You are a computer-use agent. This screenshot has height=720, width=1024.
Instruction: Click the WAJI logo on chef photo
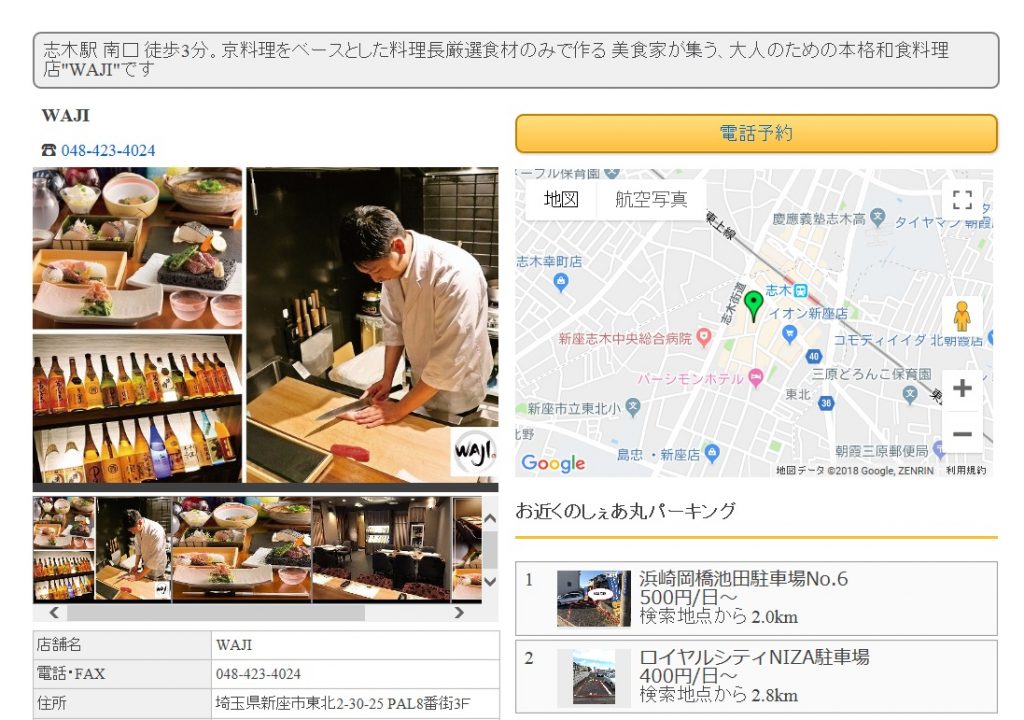coord(473,451)
